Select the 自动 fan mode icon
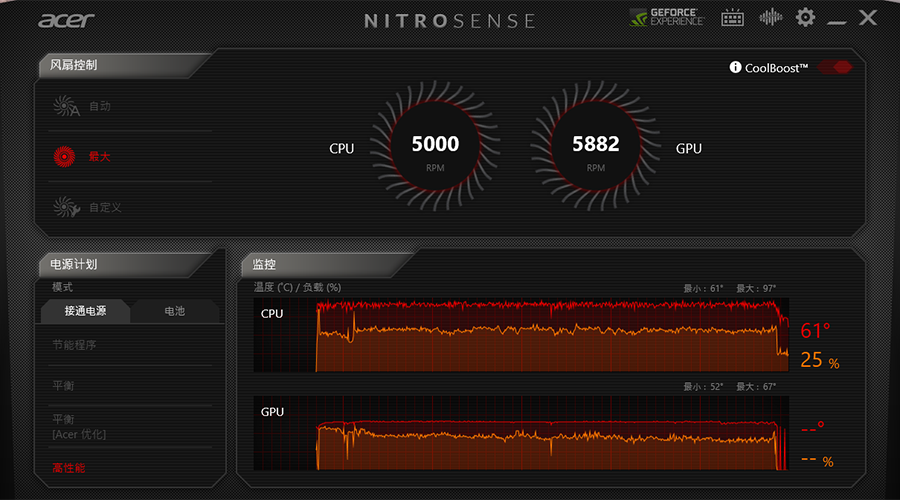This screenshot has width=900, height=500. click(66, 106)
